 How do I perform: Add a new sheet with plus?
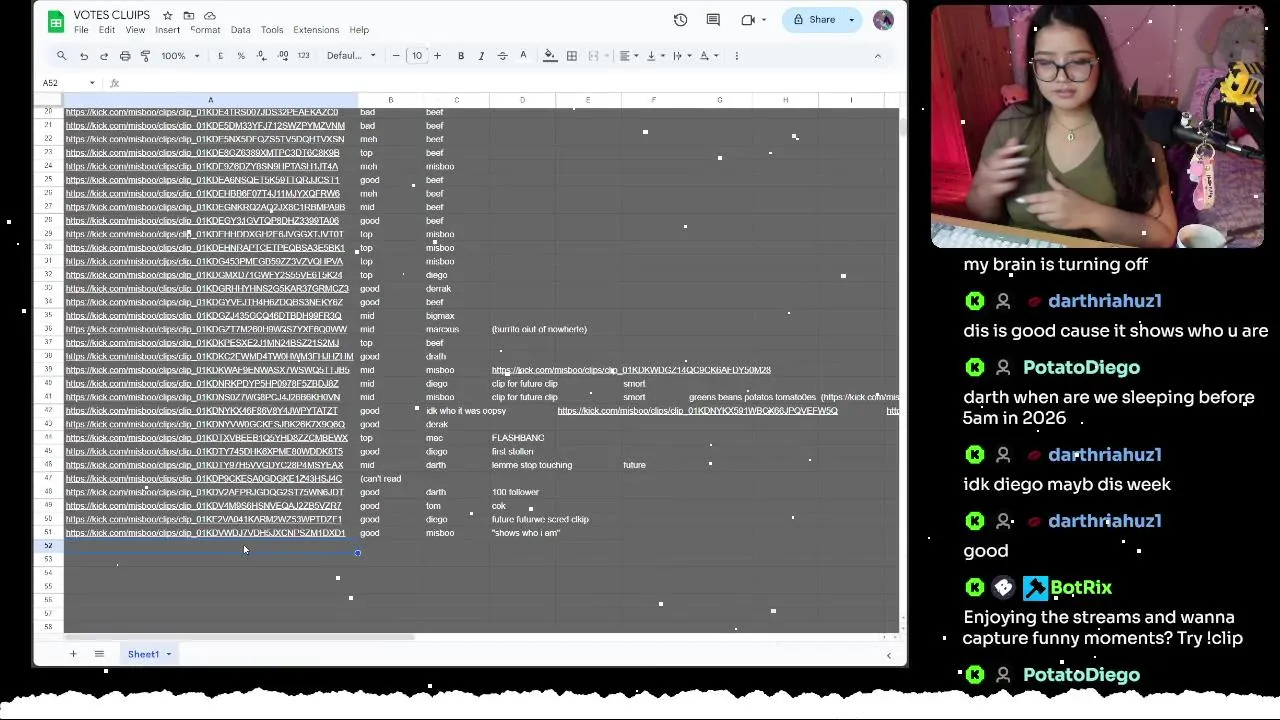[73, 654]
